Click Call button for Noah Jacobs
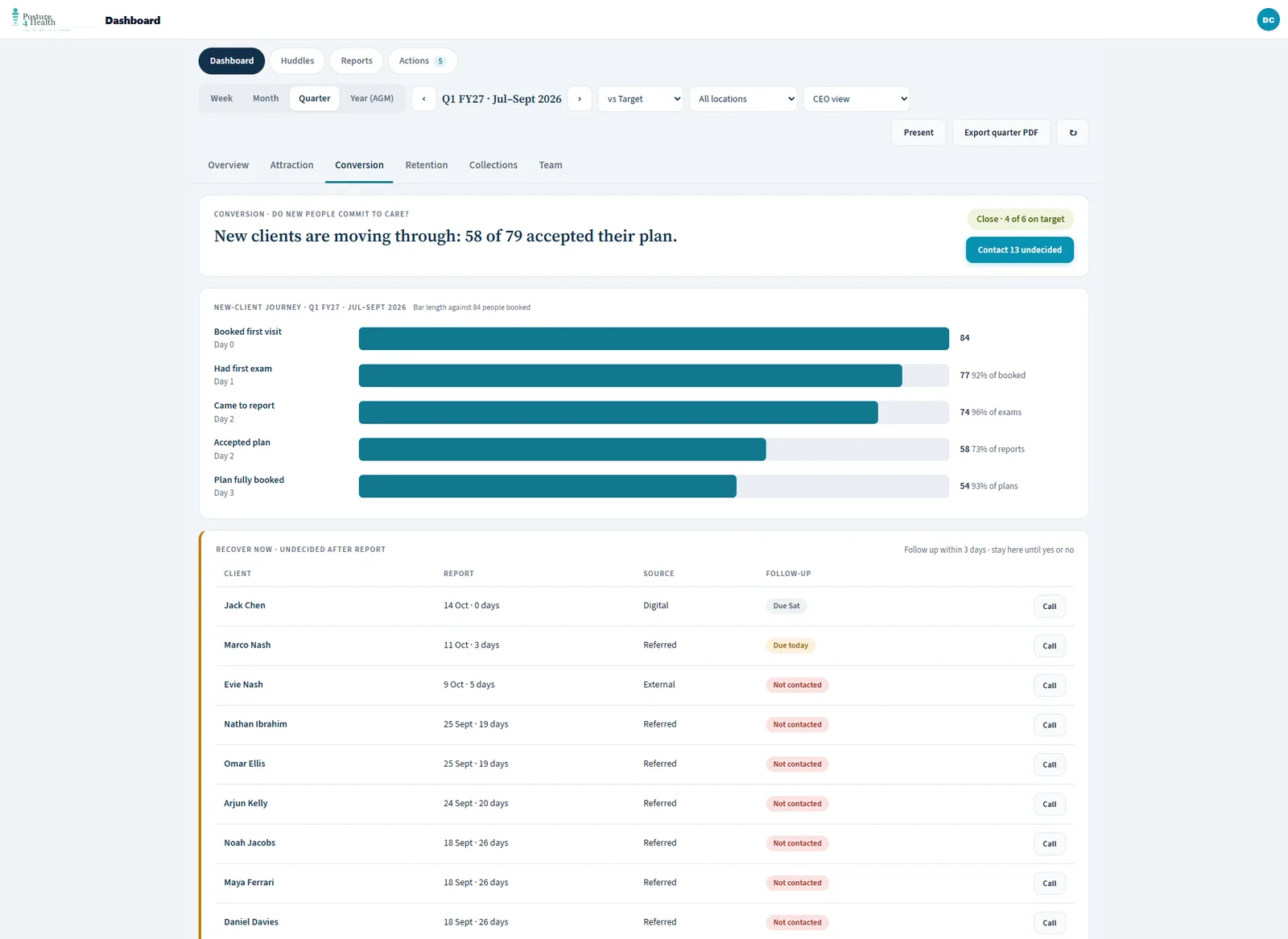 pos(1049,844)
